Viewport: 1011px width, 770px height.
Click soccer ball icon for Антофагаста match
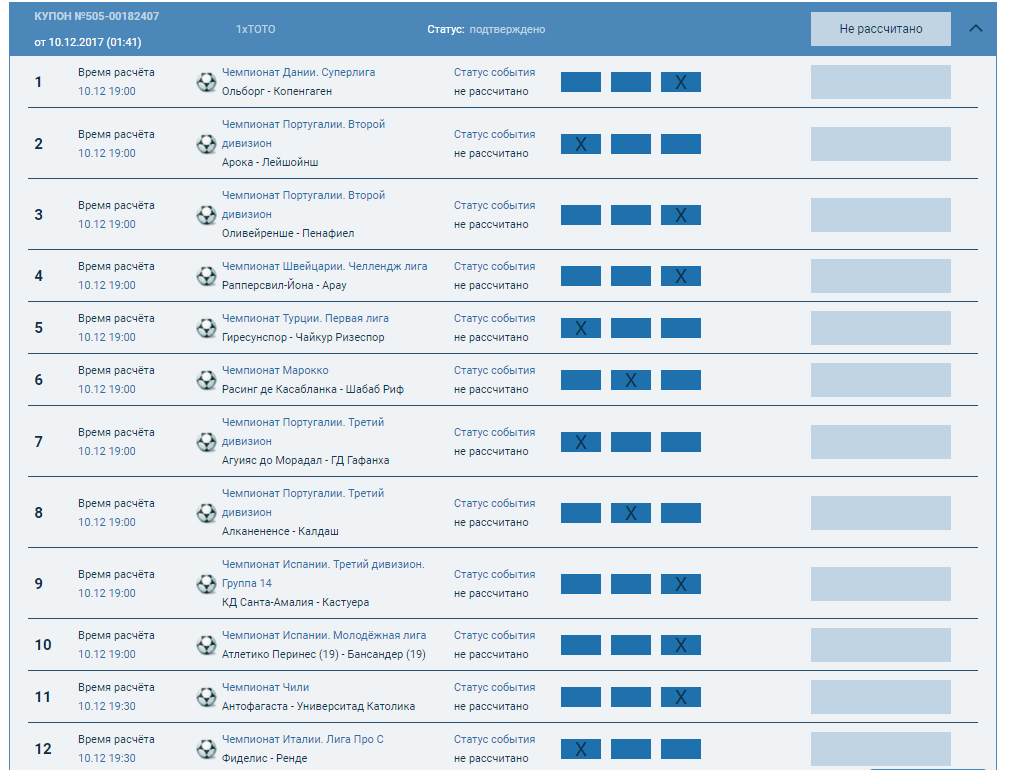pos(206,696)
